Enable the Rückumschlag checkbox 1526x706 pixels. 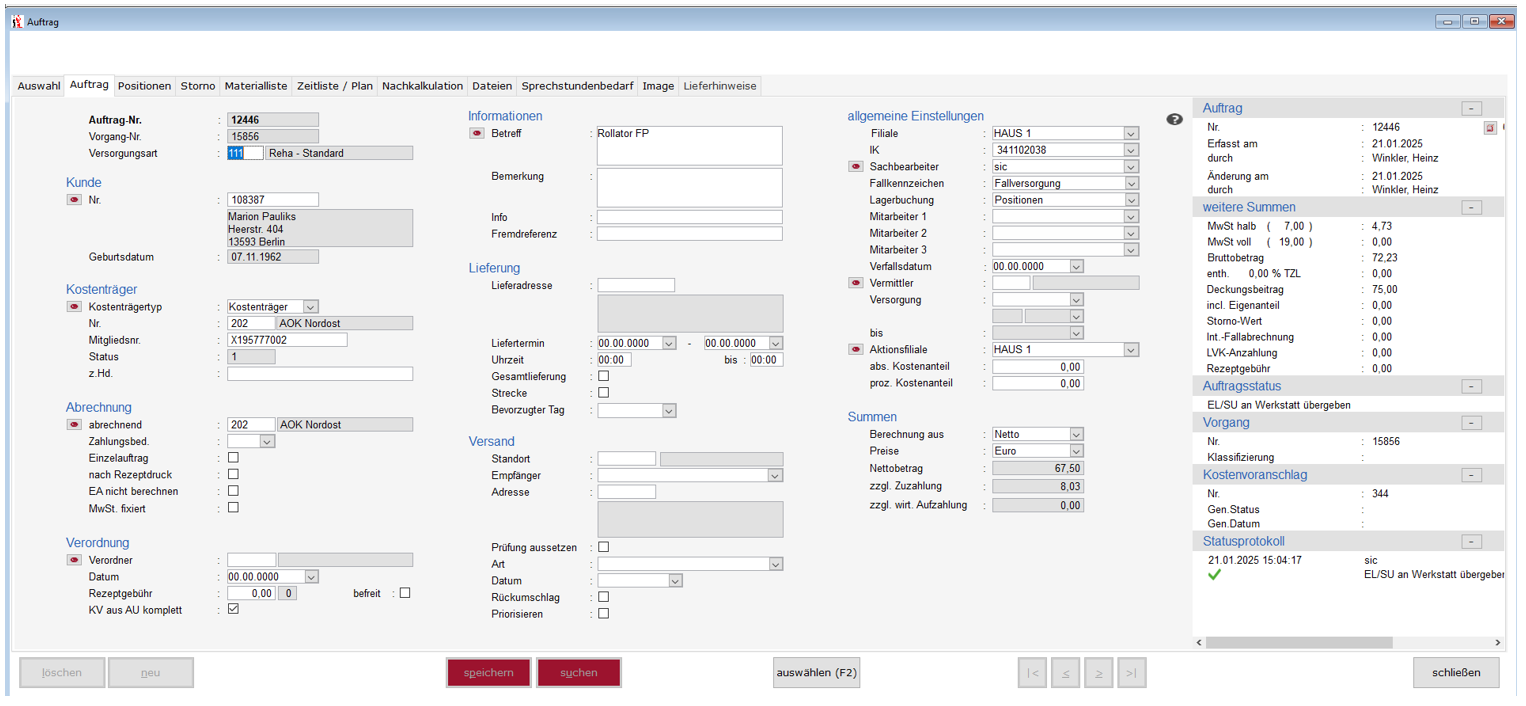pos(603,597)
